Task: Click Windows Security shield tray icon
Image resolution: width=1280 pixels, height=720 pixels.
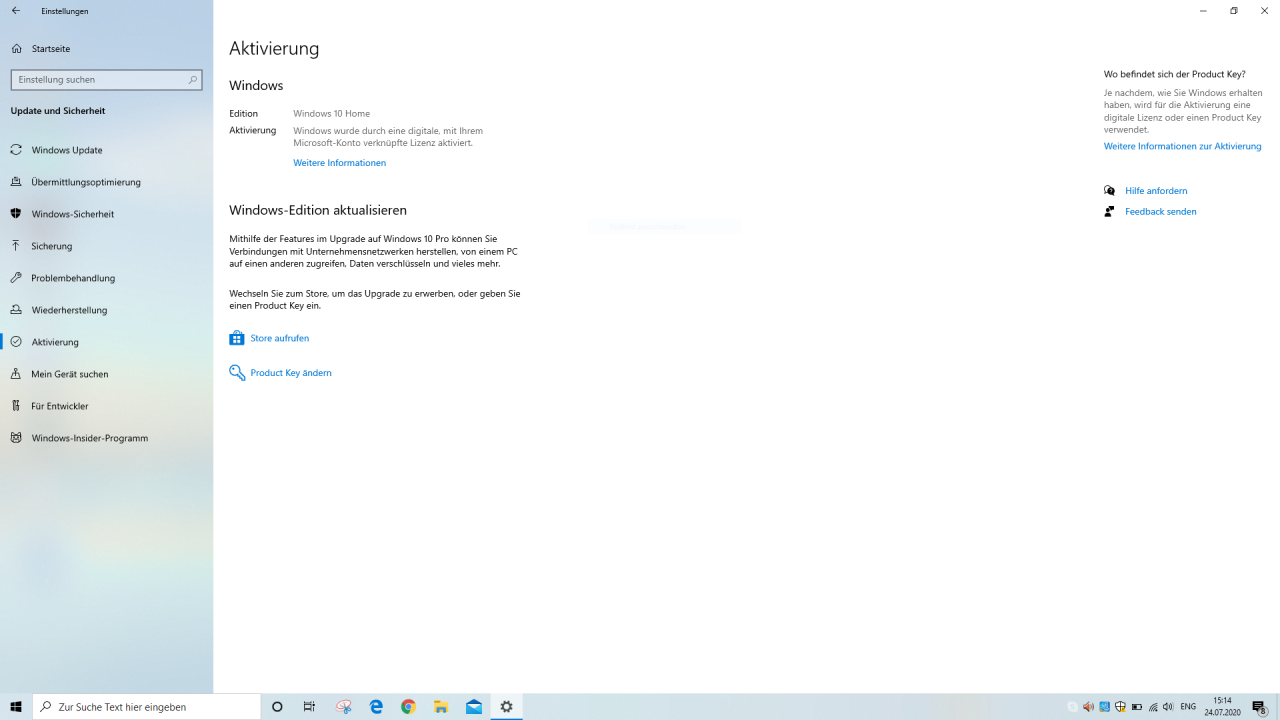Action: [1121, 707]
